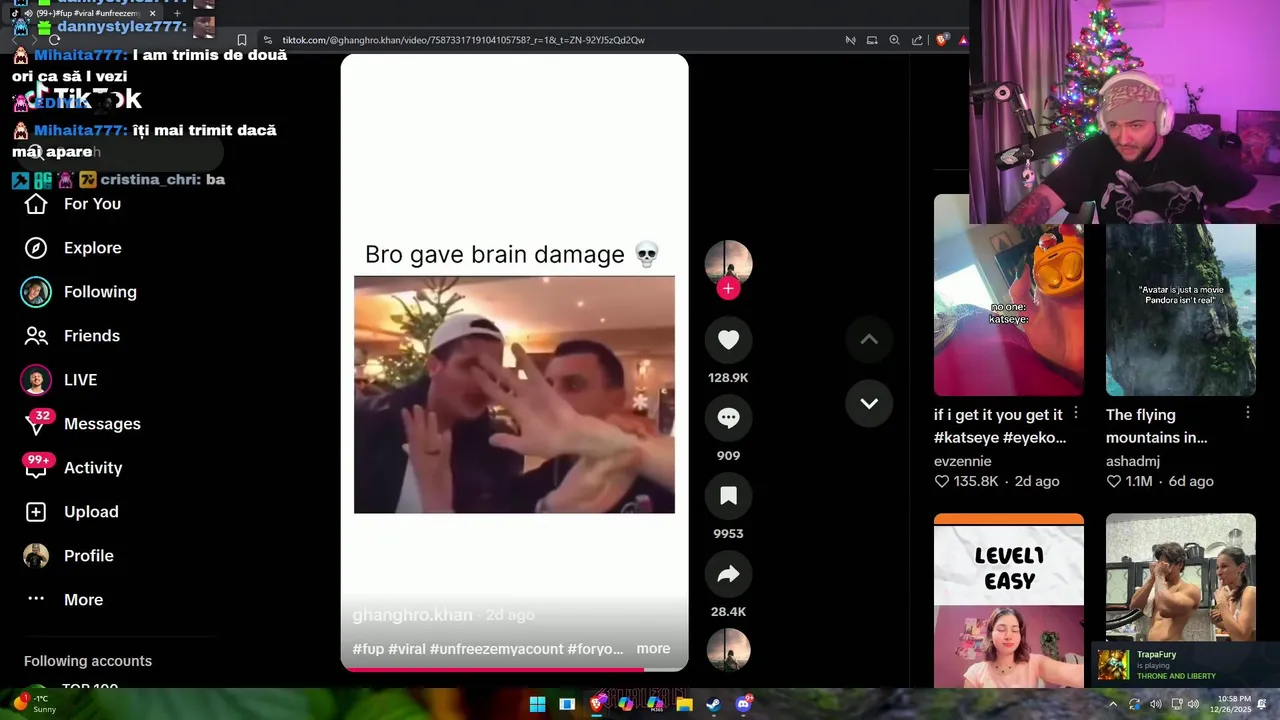Open the ashadmj profile link
Viewport: 1280px width, 720px height.
point(1133,461)
